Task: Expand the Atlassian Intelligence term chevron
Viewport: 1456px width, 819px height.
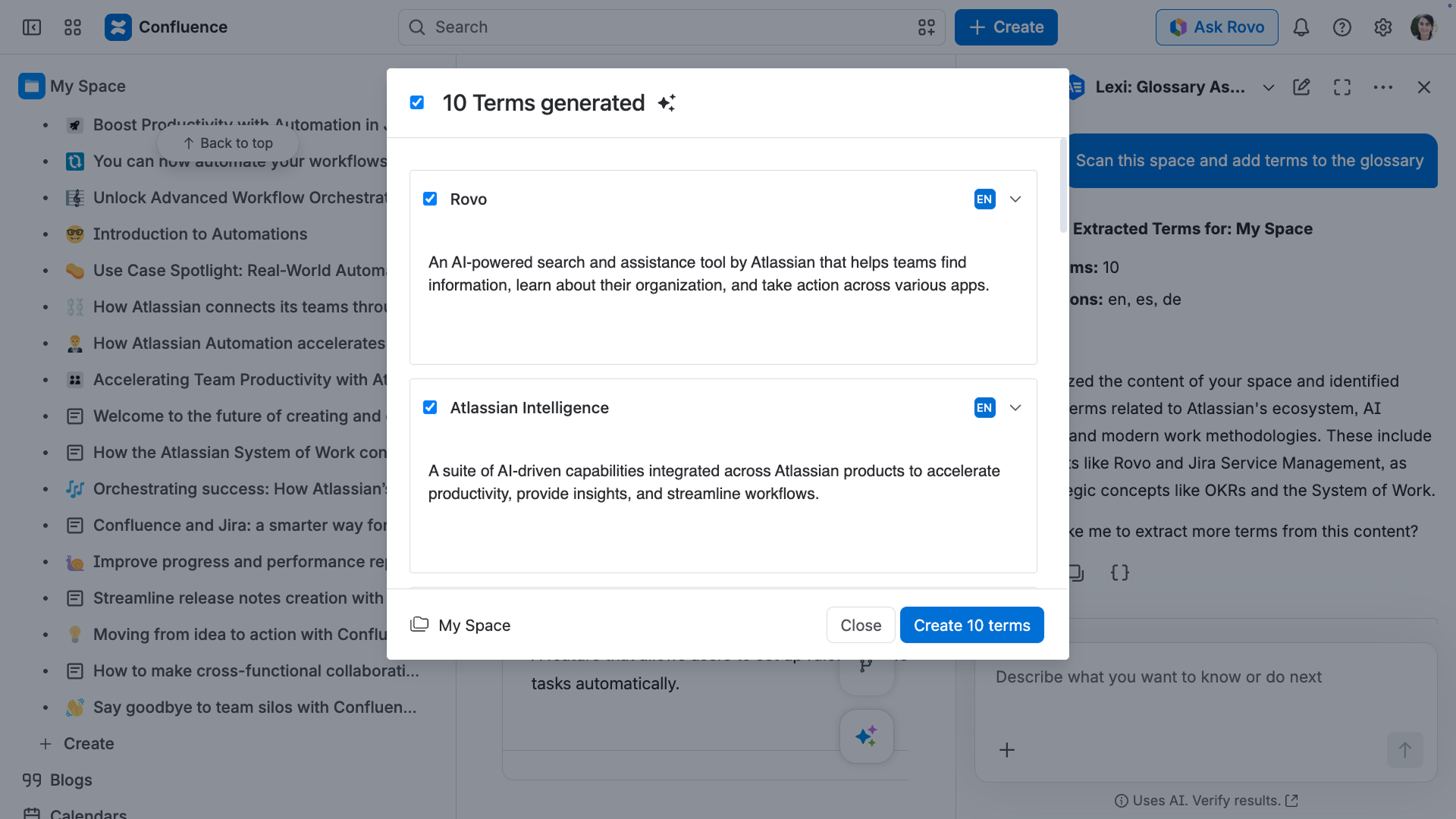Action: point(1015,408)
